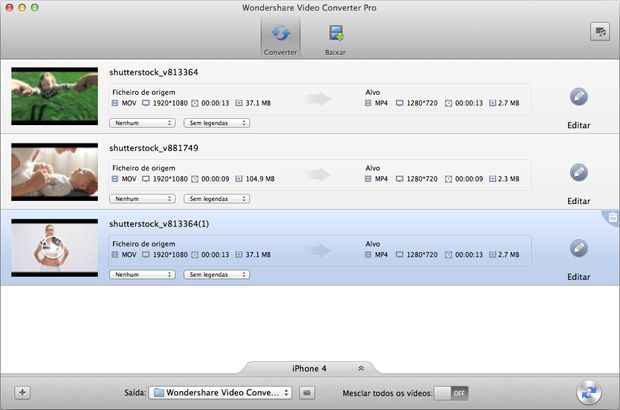The width and height of the screenshot is (620, 410).
Task: Click the macOS green zoom window button
Action: (35, 8)
